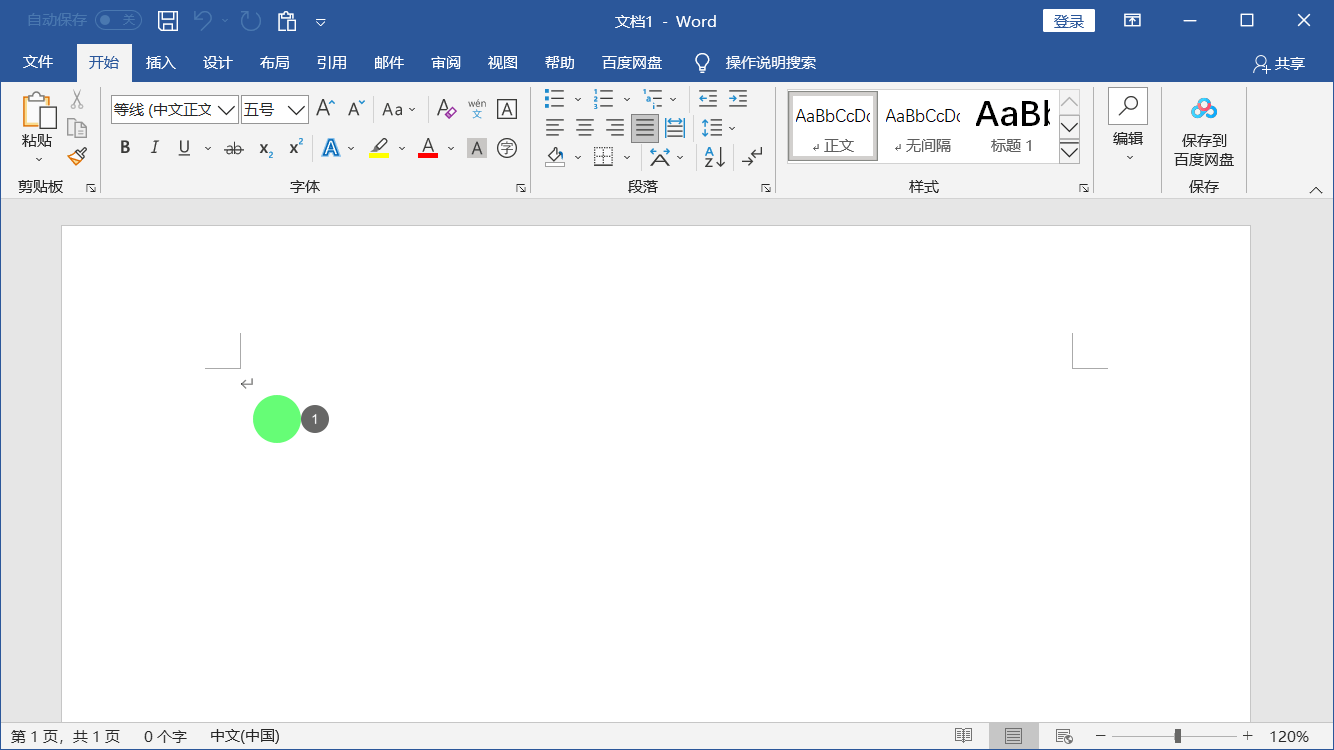Align text left

tap(555, 128)
